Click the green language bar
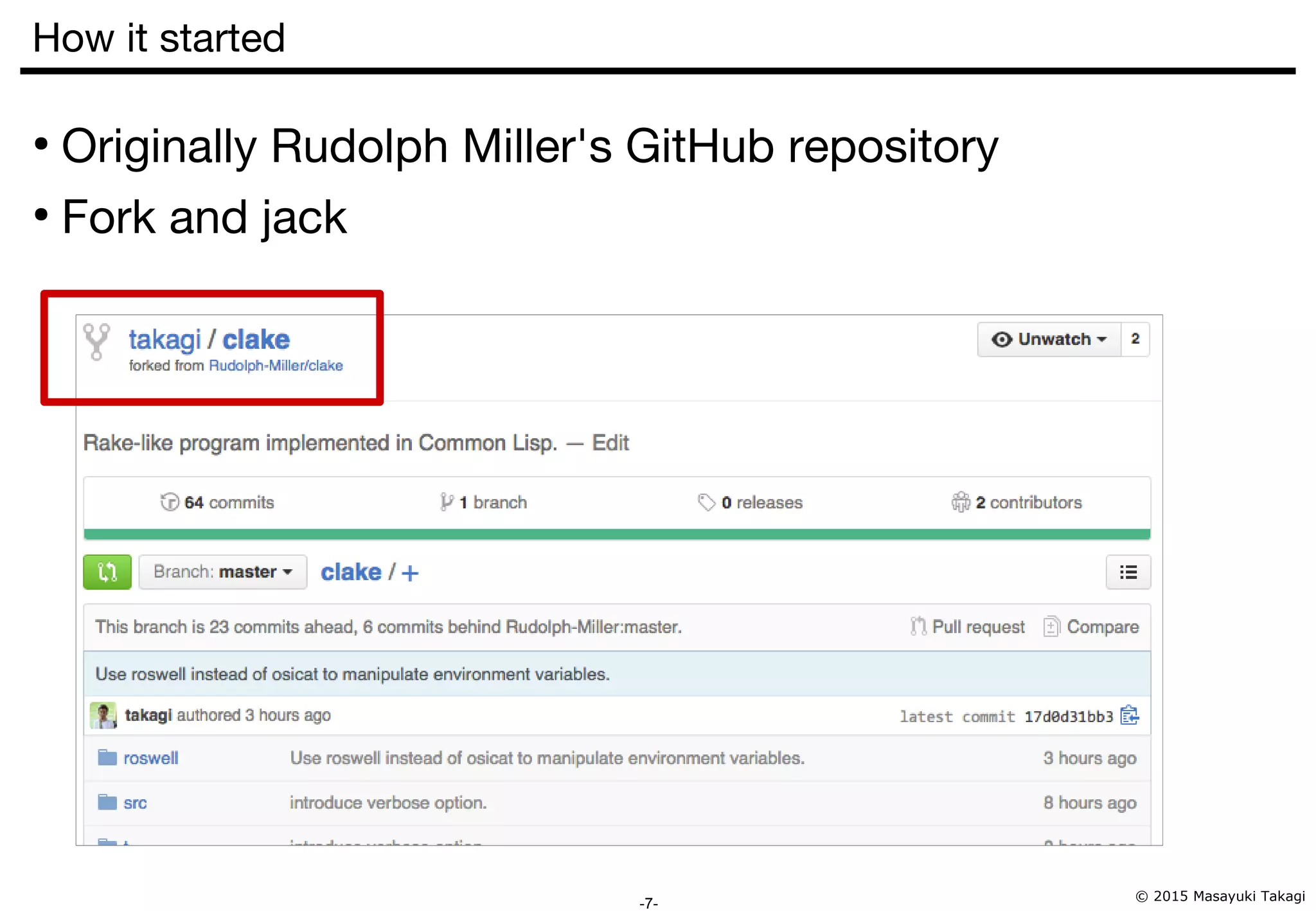This screenshot has width=1316, height=911. coord(616,534)
